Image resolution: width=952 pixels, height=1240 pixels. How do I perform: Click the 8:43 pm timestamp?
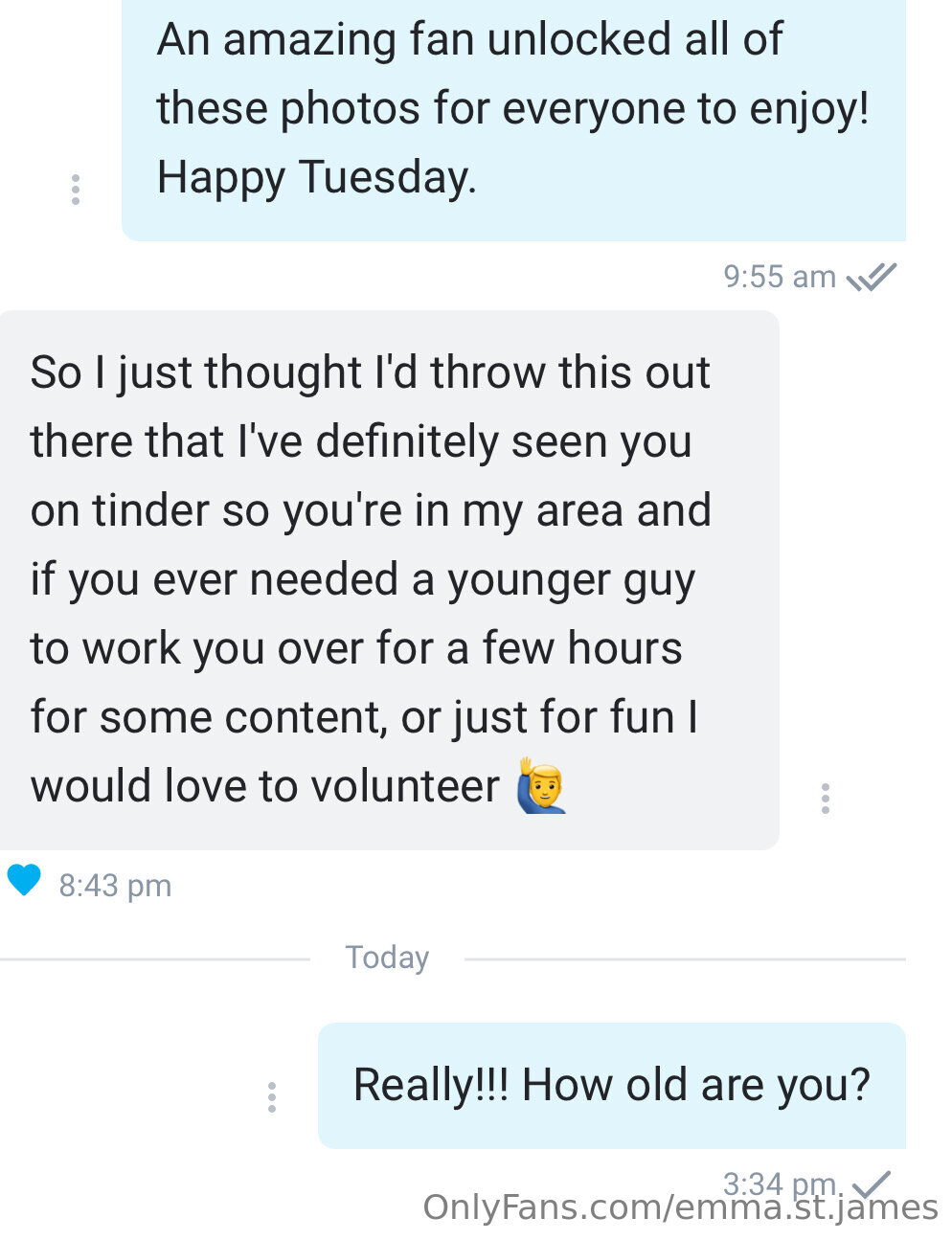coord(115,886)
